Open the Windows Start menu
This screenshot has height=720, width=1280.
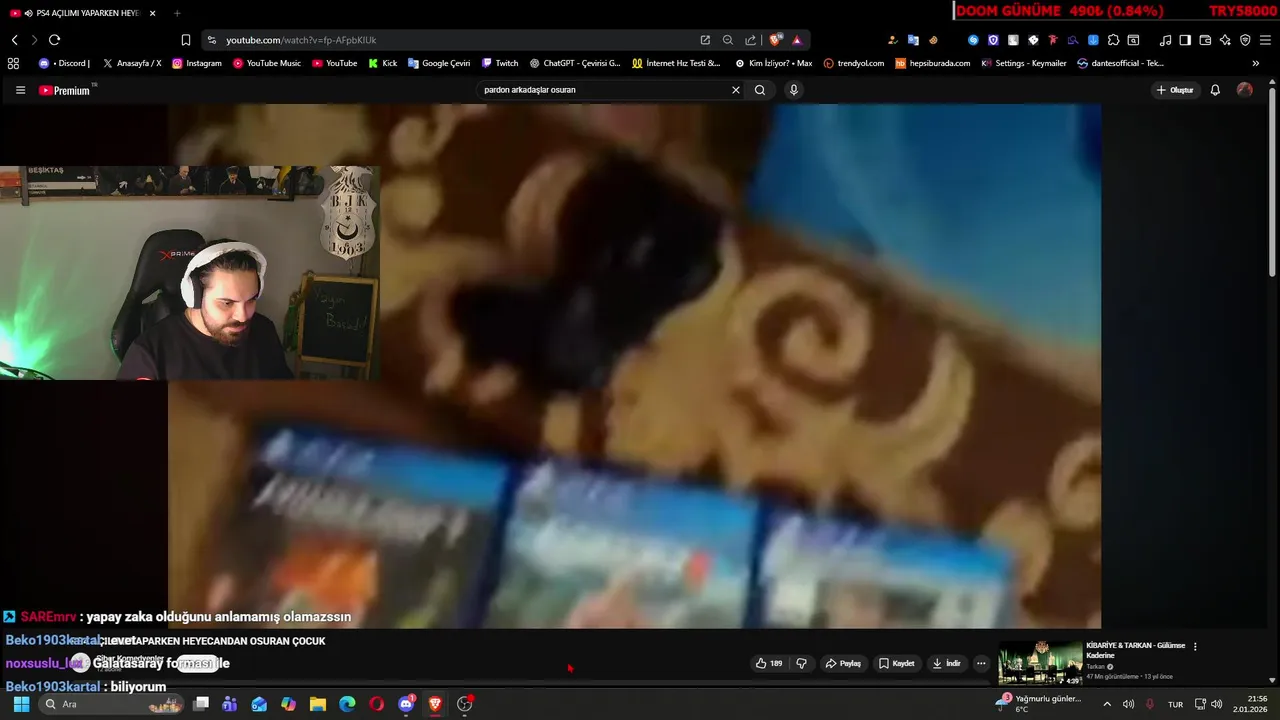tap(20, 704)
